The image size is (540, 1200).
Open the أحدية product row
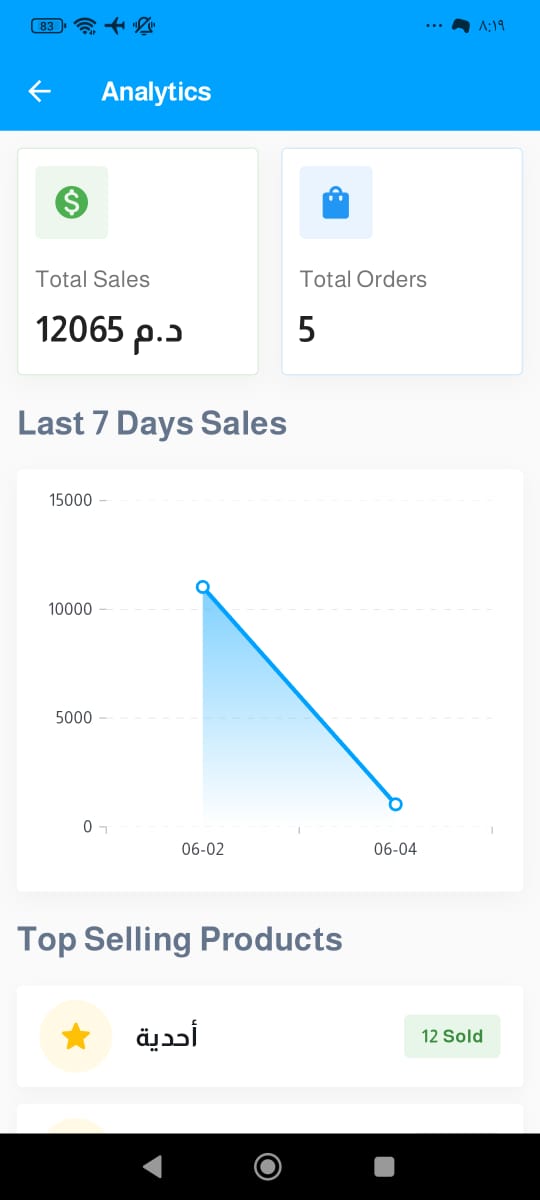270,1036
